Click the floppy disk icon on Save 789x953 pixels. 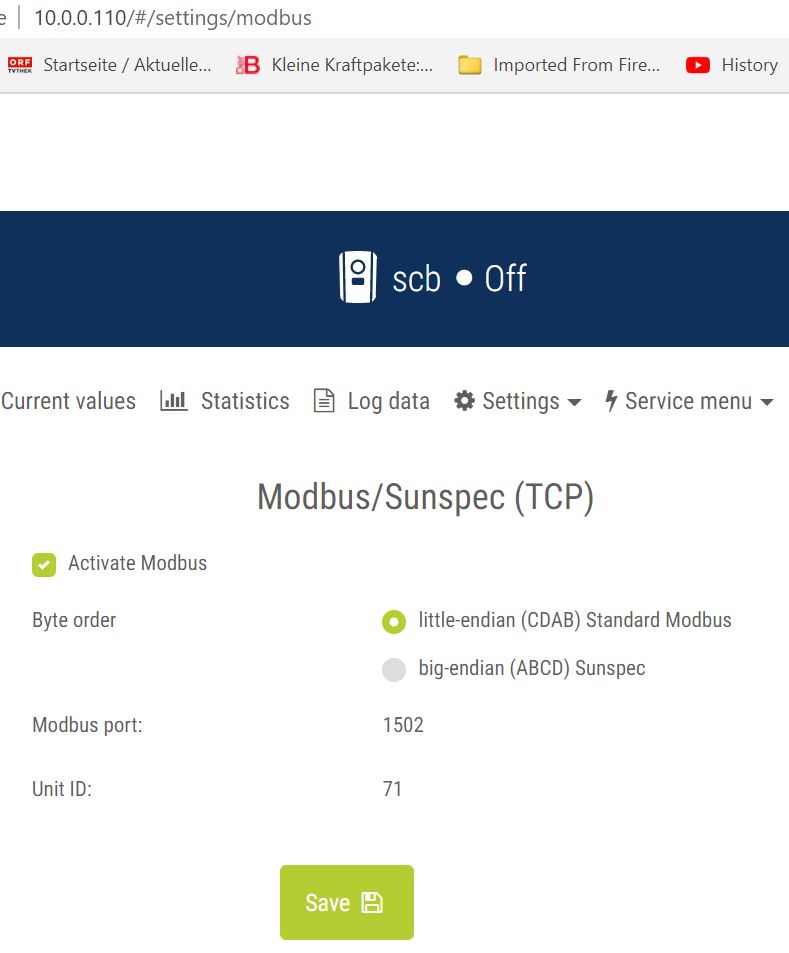(372, 903)
